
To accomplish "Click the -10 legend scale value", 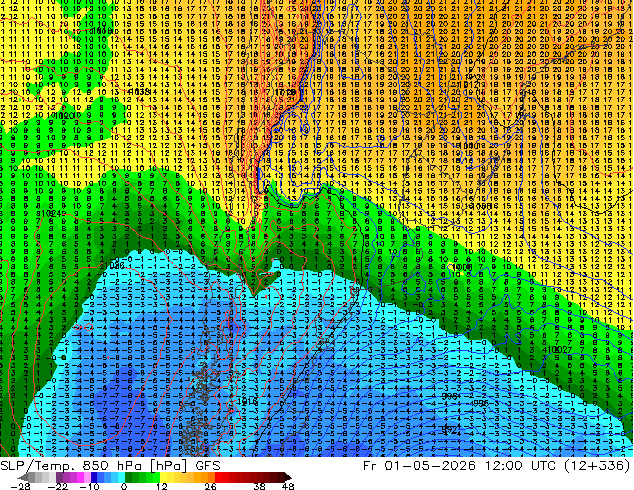I will click(x=89, y=486).
